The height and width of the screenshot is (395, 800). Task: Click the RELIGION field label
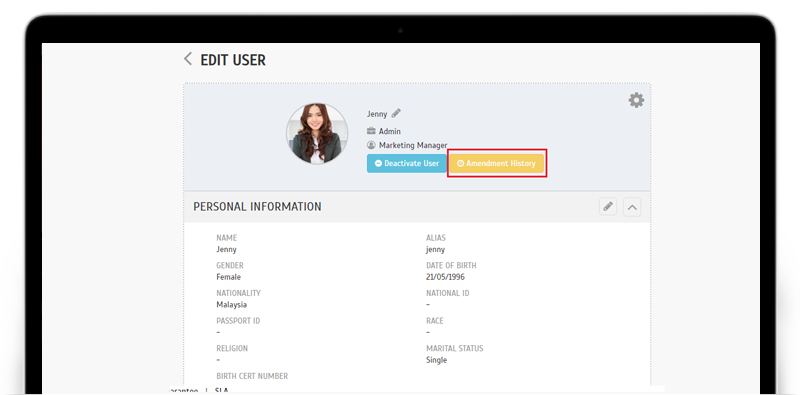point(232,348)
